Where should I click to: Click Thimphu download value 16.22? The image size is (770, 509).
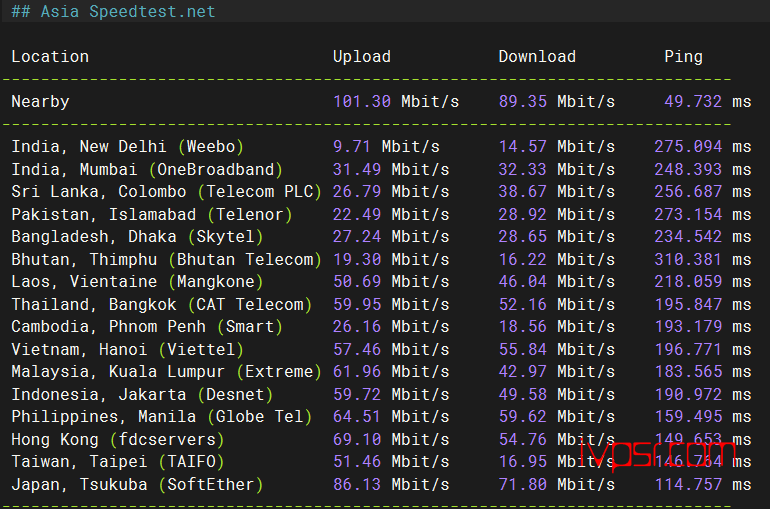[522, 259]
